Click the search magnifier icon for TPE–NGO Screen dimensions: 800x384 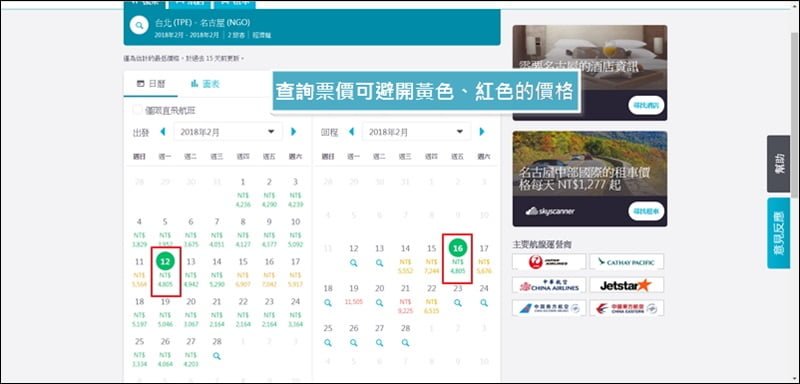click(139, 24)
